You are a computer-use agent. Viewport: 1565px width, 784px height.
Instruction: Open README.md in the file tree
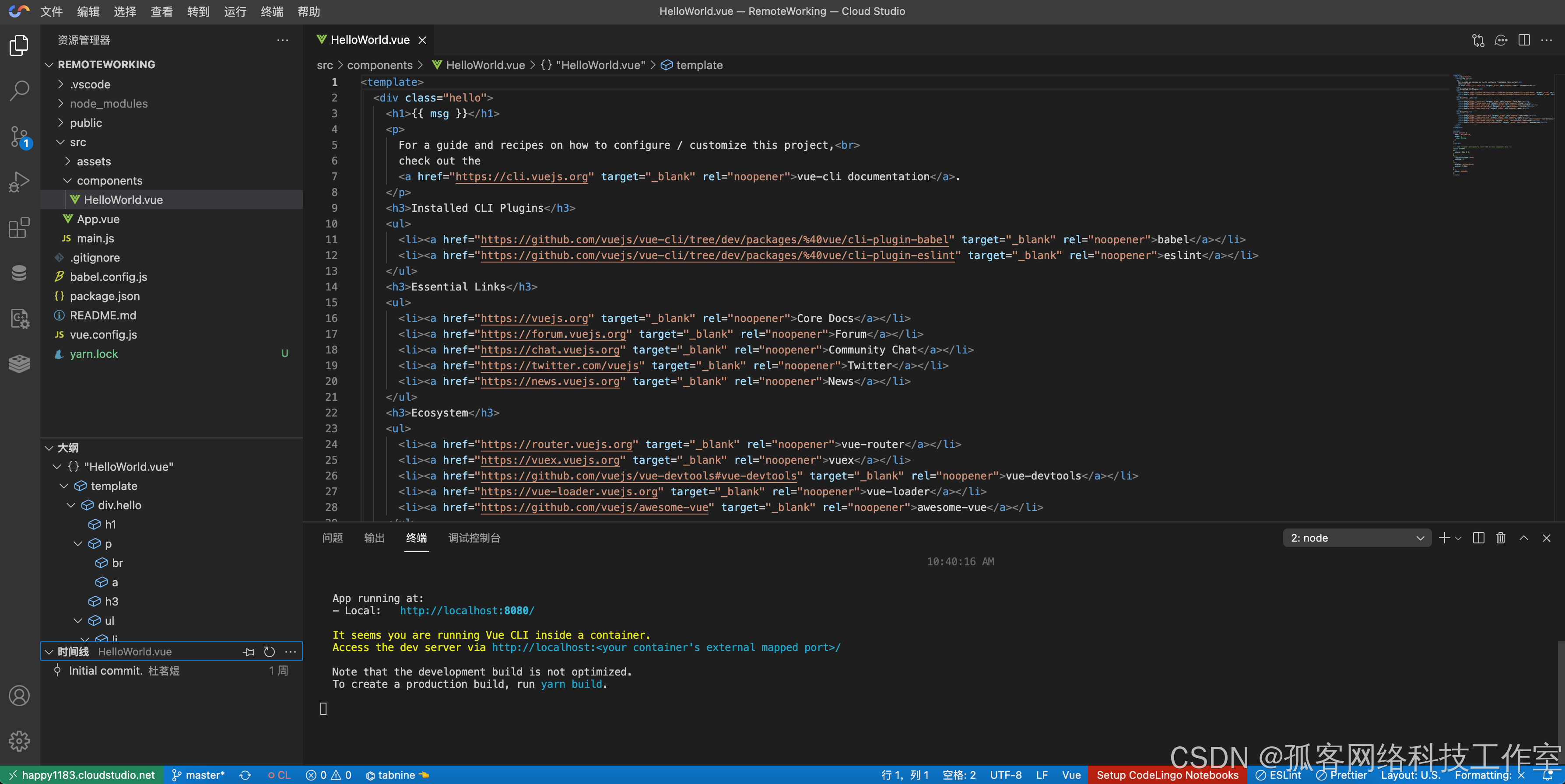point(103,315)
